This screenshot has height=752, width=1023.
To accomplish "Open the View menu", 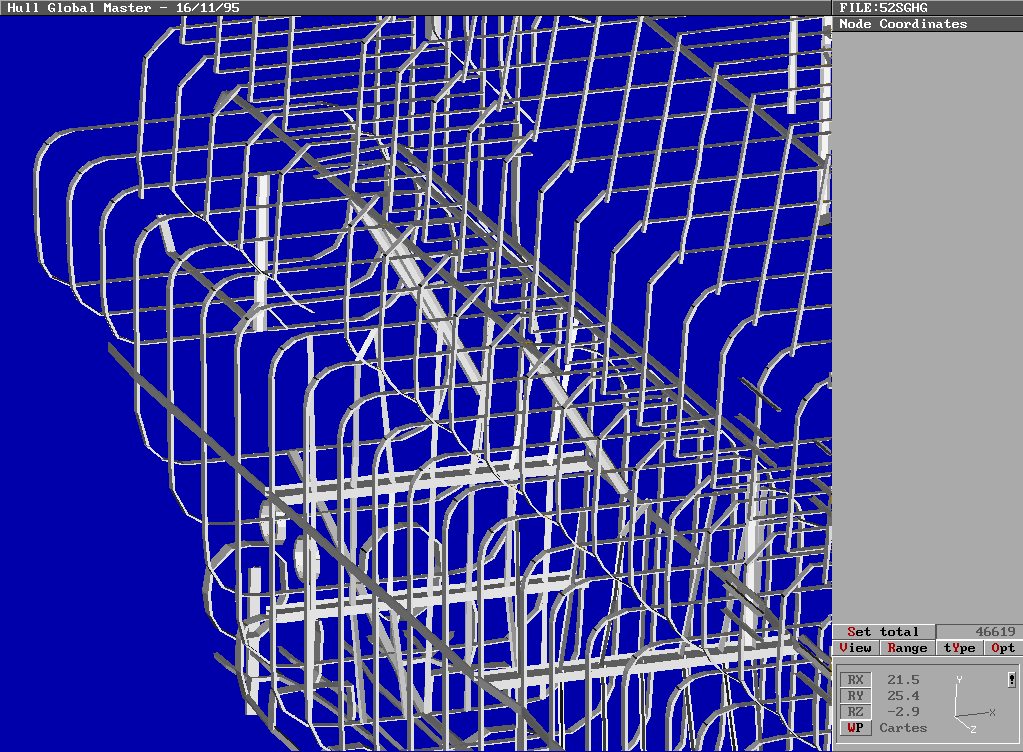I will point(855,647).
